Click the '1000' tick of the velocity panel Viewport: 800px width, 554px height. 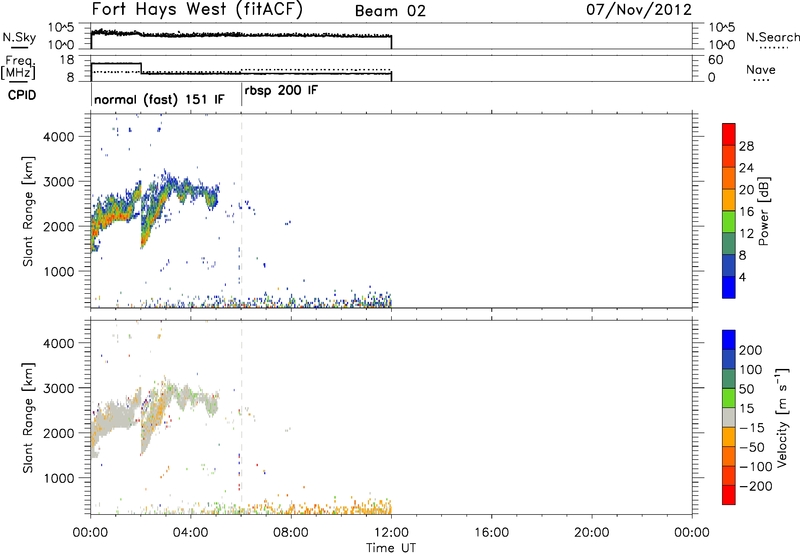pyautogui.click(x=58, y=478)
